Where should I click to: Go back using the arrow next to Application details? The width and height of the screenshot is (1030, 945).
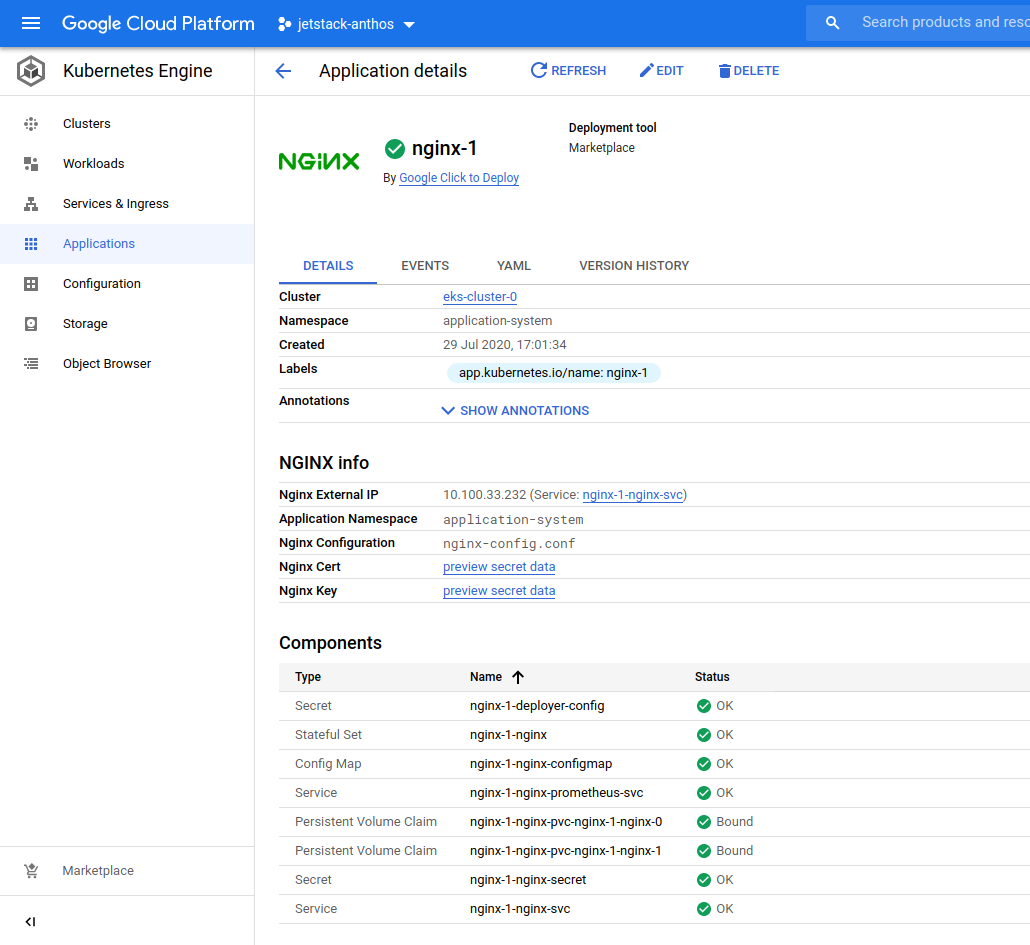point(283,70)
